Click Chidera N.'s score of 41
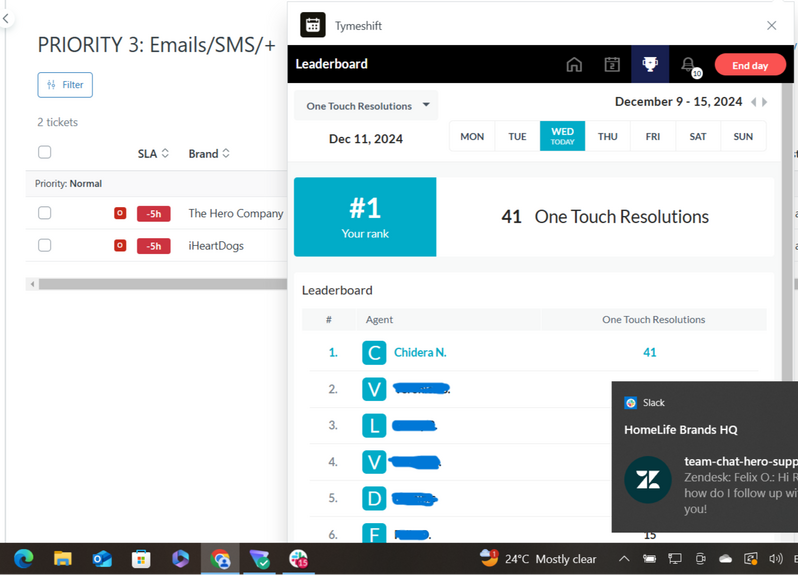This screenshot has height=575, width=798. (649, 353)
